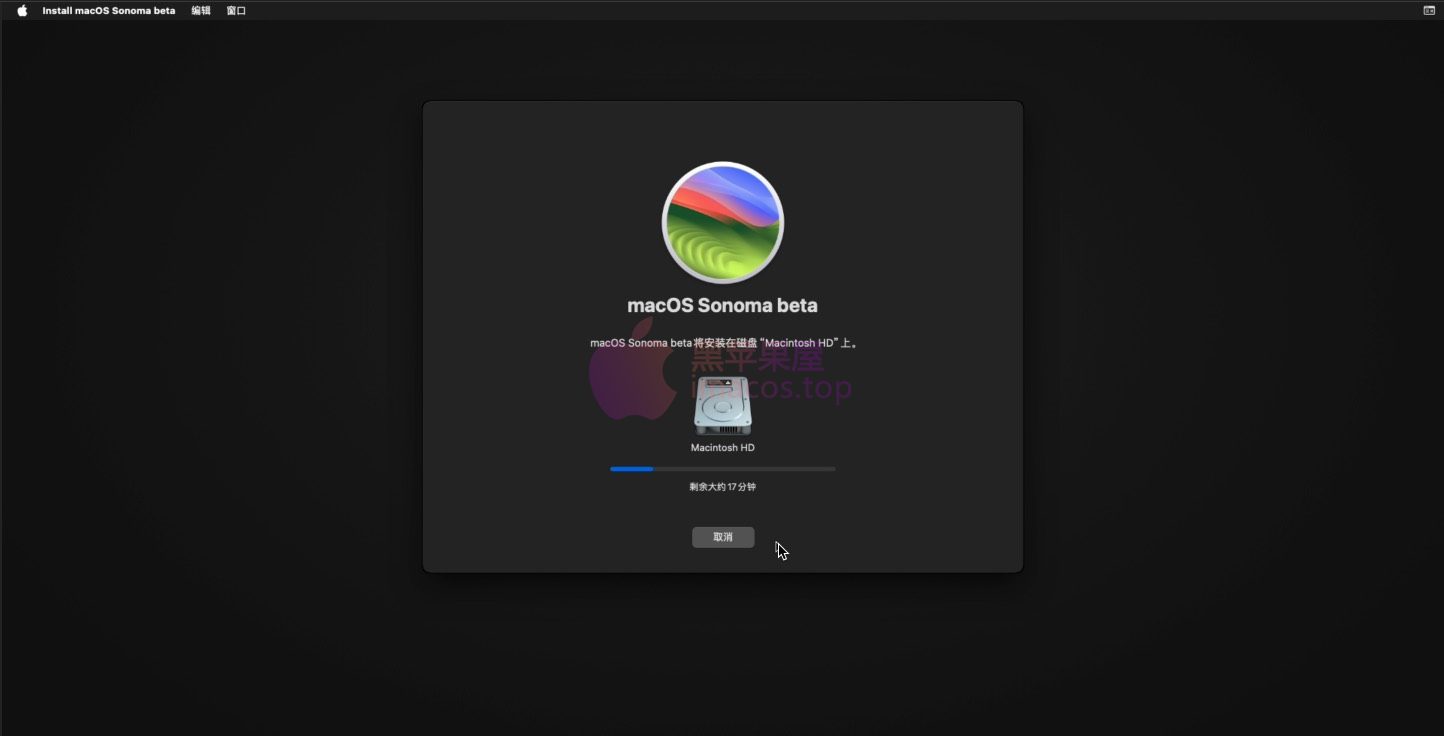Click the install destination description text

tap(724, 343)
